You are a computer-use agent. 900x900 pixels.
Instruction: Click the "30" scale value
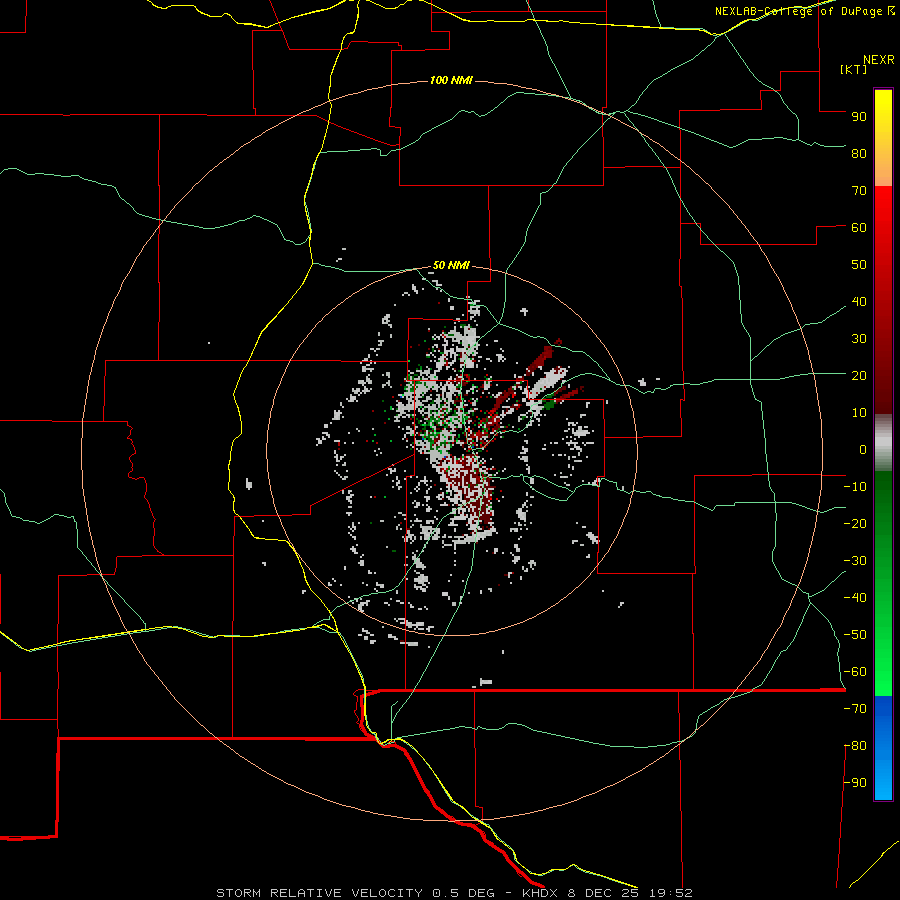tap(859, 339)
